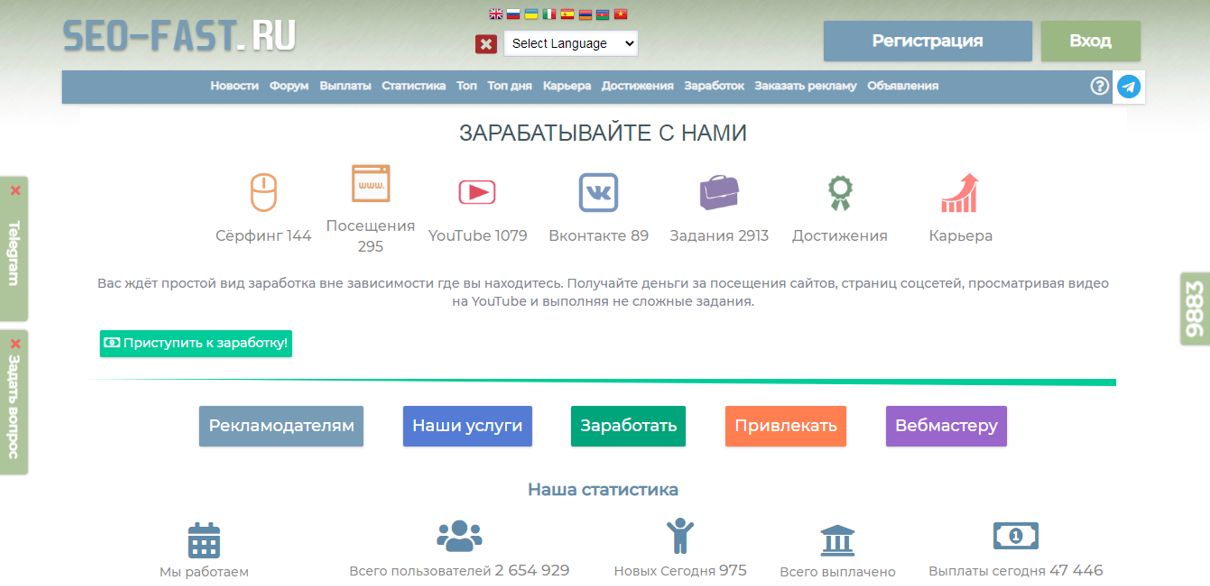This screenshot has height=586, width=1210.
Task: Open the Select Language dropdown
Action: (x=571, y=43)
